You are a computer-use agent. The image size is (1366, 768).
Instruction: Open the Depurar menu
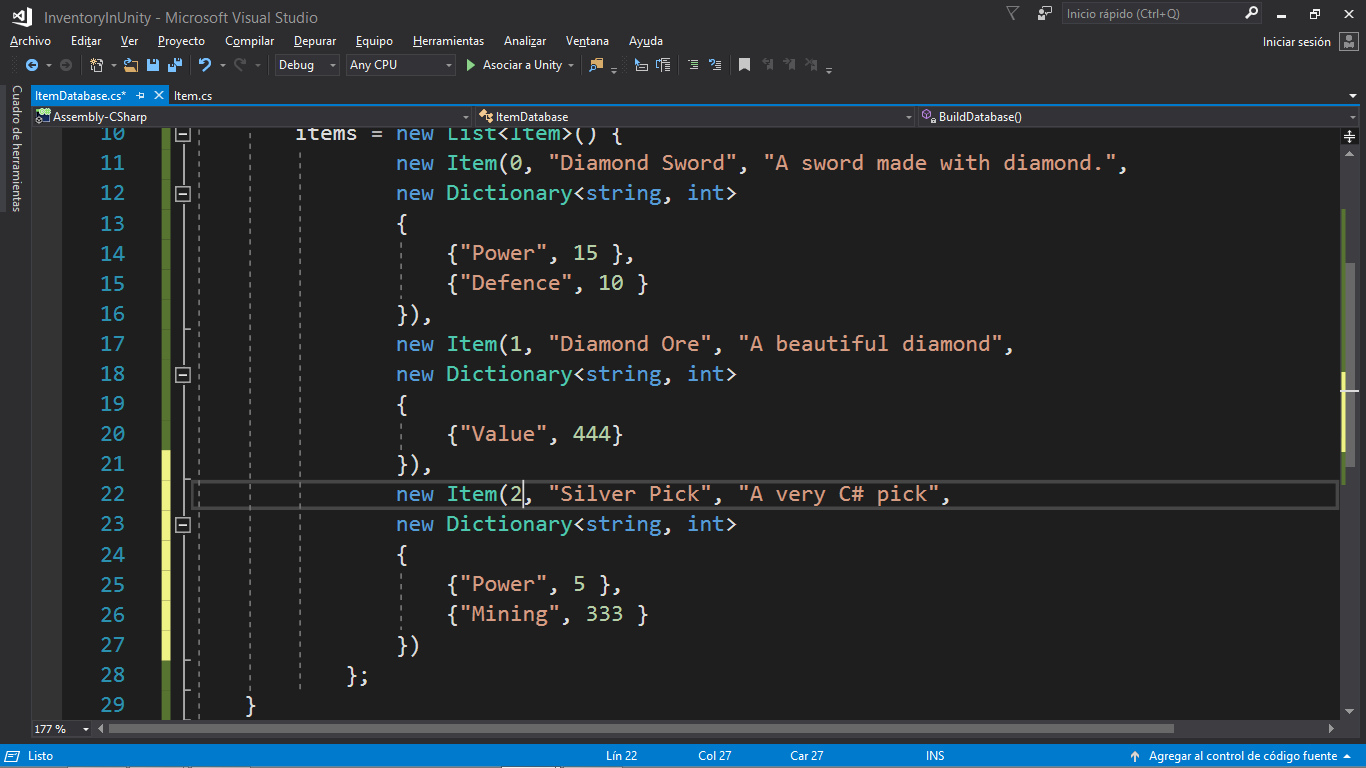(315, 41)
